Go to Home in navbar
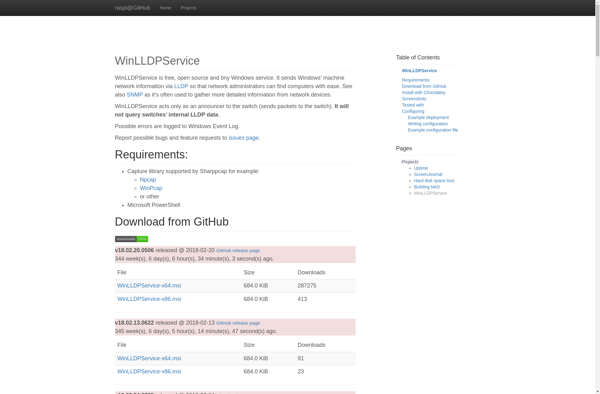This screenshot has width=600, height=394. pos(165,8)
